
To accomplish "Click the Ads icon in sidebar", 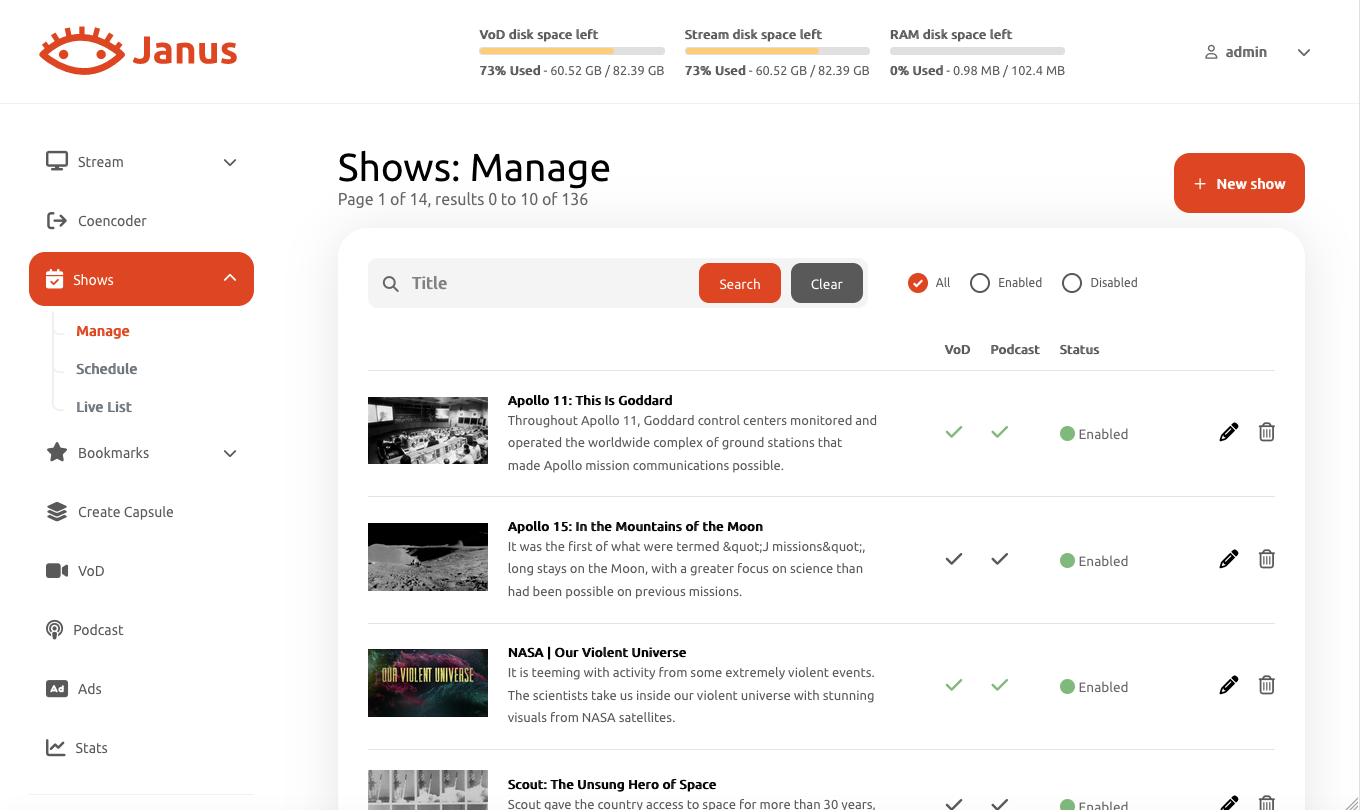I will pyautogui.click(x=57, y=688).
